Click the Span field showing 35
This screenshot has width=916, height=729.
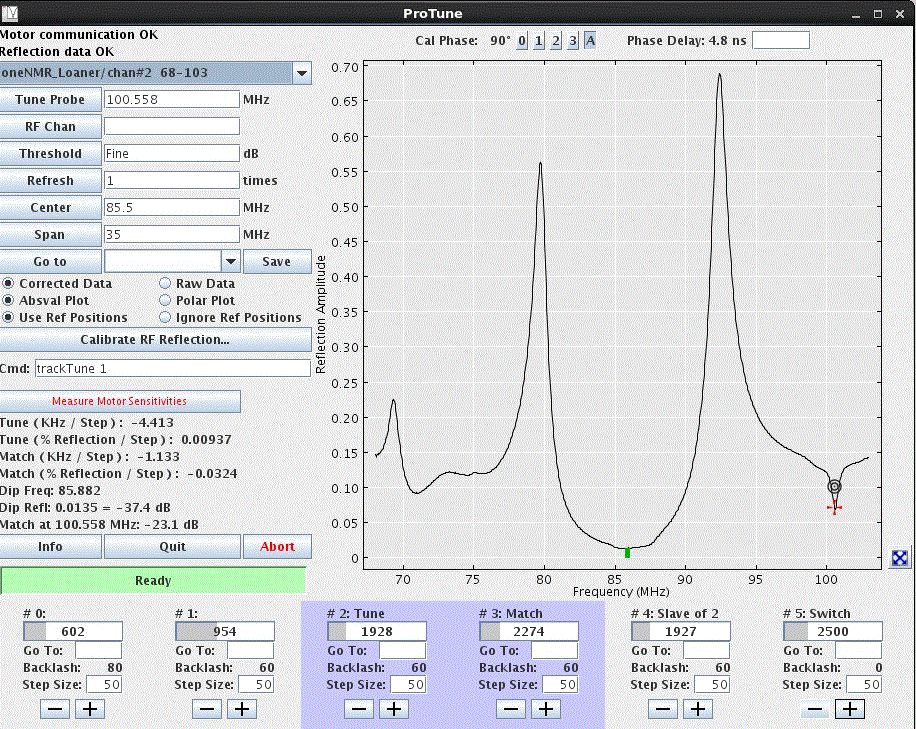click(x=172, y=234)
